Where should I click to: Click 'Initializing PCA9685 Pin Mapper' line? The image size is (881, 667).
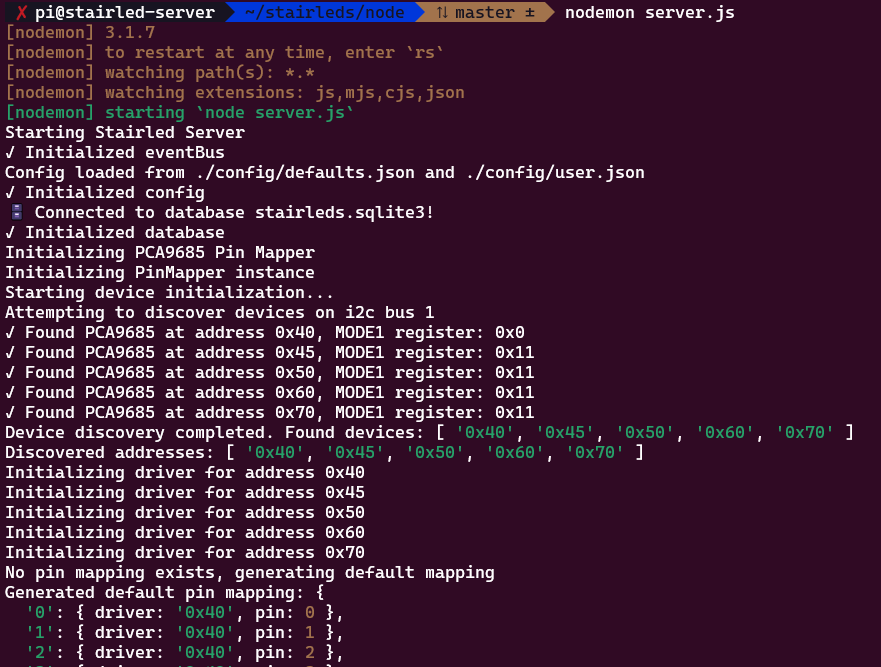click(160, 252)
